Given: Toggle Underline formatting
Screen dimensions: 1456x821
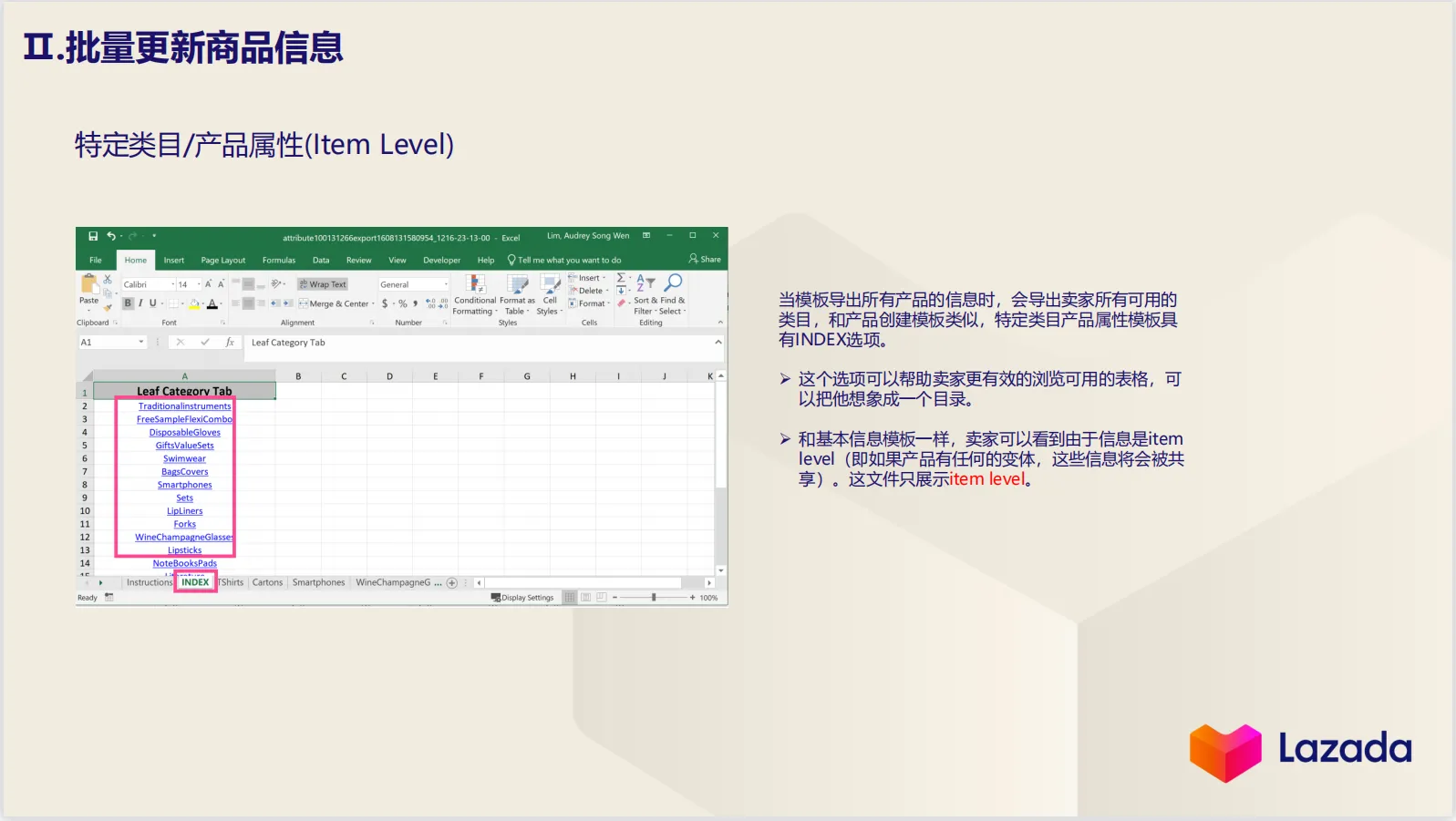Looking at the screenshot, I should pyautogui.click(x=152, y=303).
